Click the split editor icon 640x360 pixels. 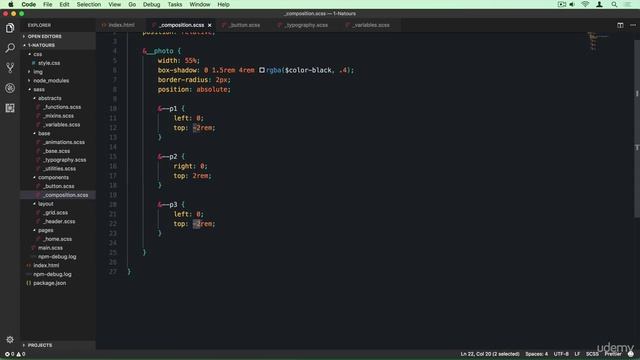click(x=620, y=25)
